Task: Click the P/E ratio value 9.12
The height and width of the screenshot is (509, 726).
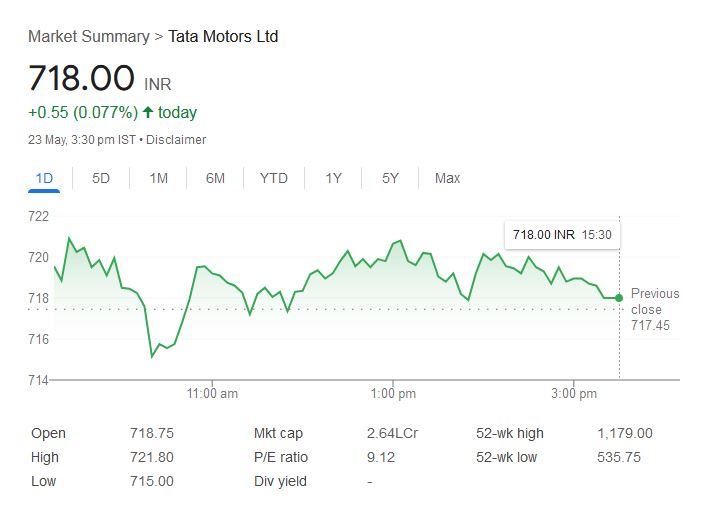Action: [380, 457]
